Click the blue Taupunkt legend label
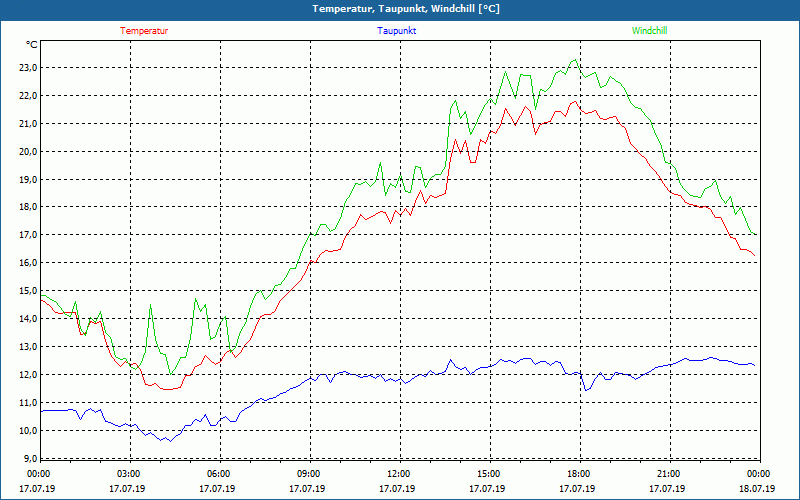 [397, 31]
